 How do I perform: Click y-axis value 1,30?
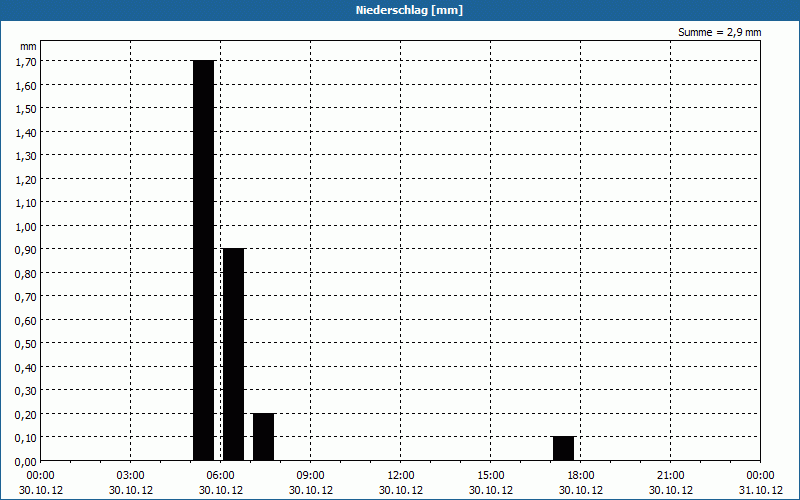26,156
